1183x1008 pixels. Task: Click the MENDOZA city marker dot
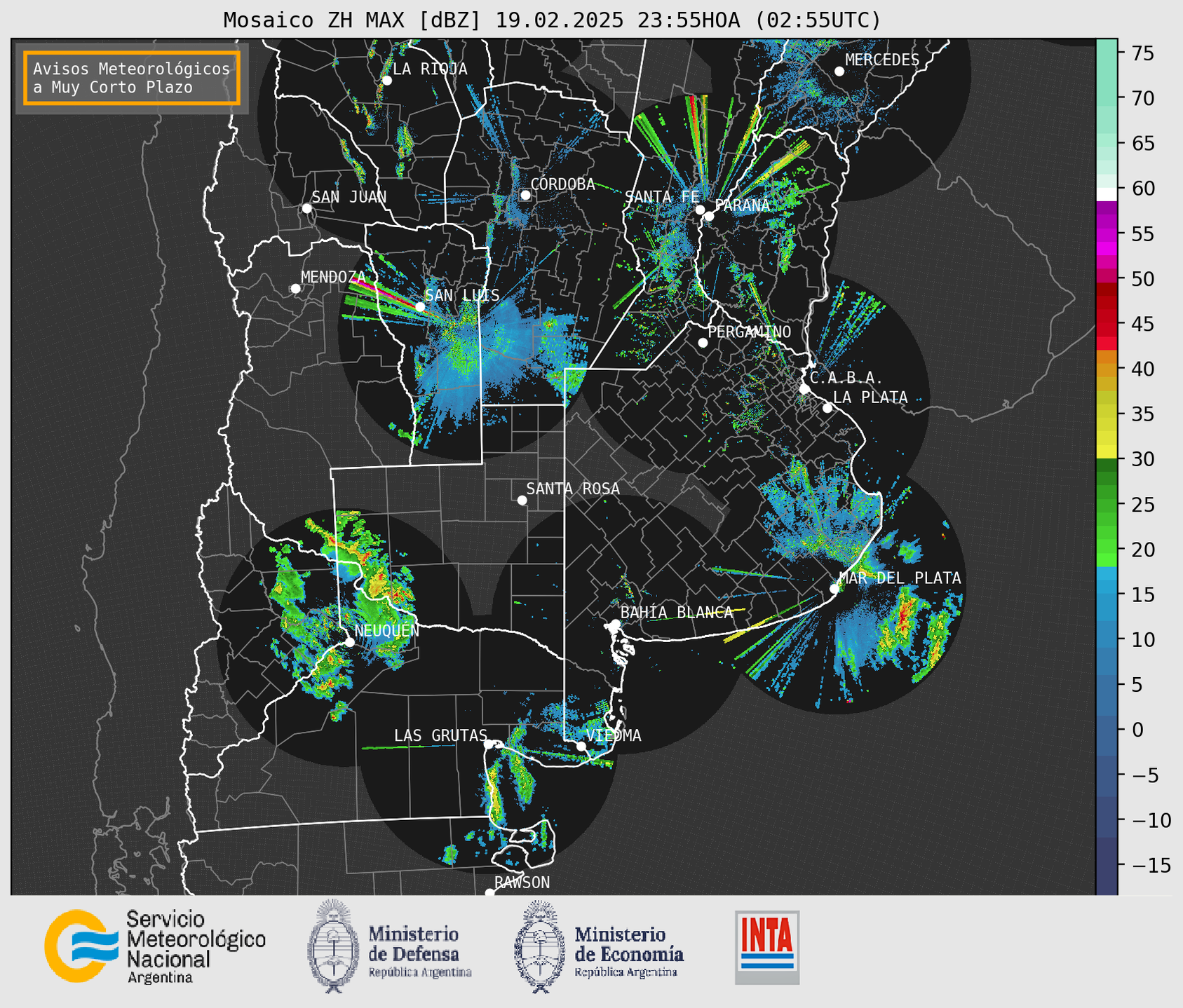click(x=295, y=289)
